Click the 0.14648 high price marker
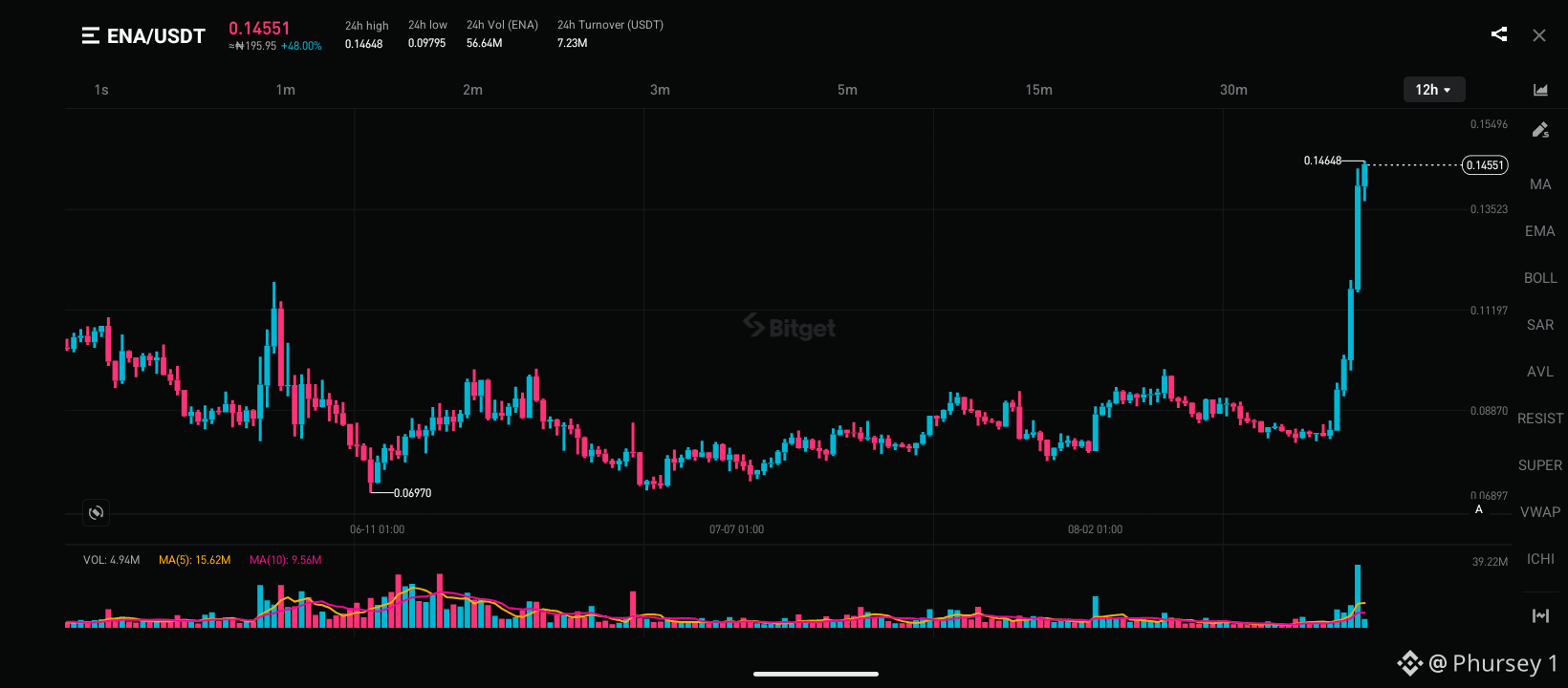Viewport: 1568px width, 688px height. (1323, 161)
